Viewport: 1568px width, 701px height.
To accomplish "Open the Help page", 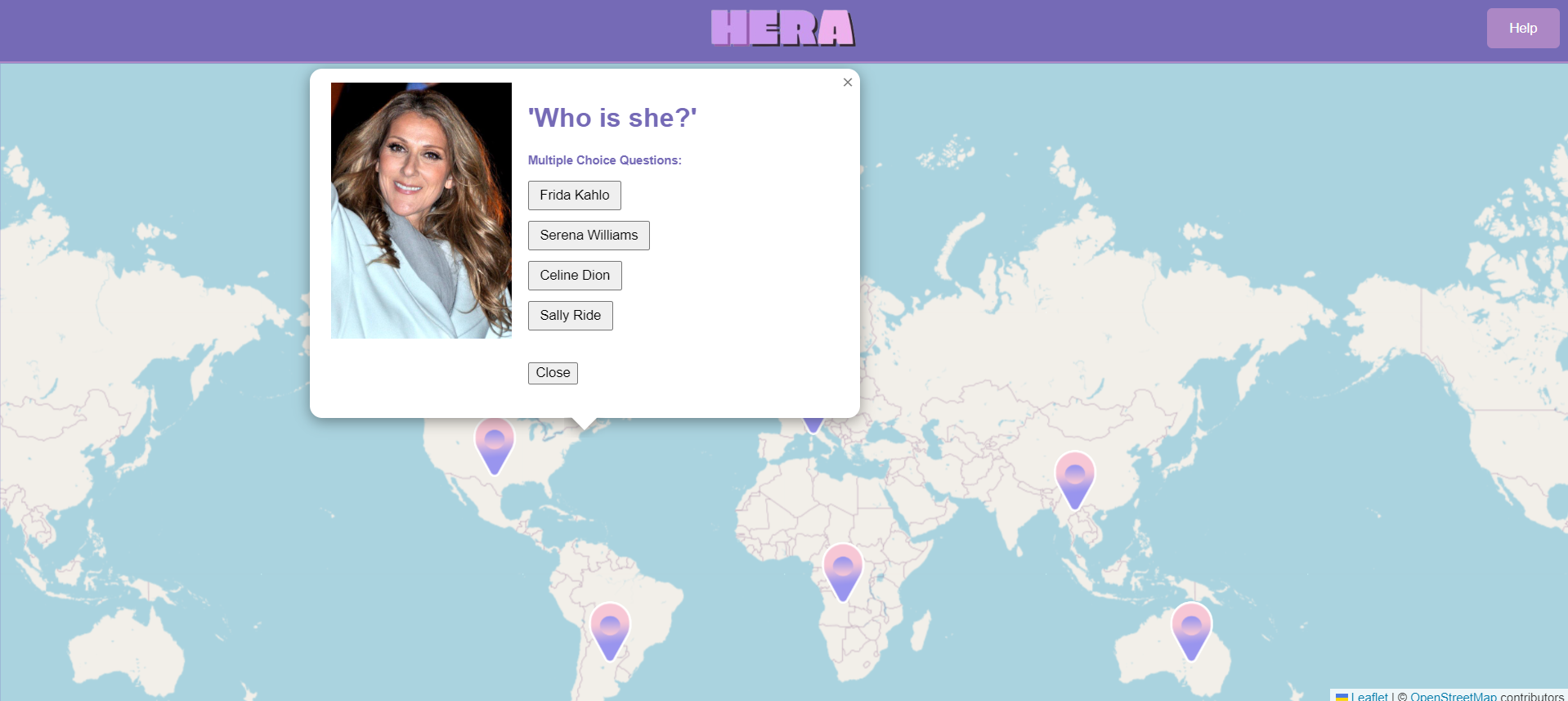I will pyautogui.click(x=1523, y=28).
